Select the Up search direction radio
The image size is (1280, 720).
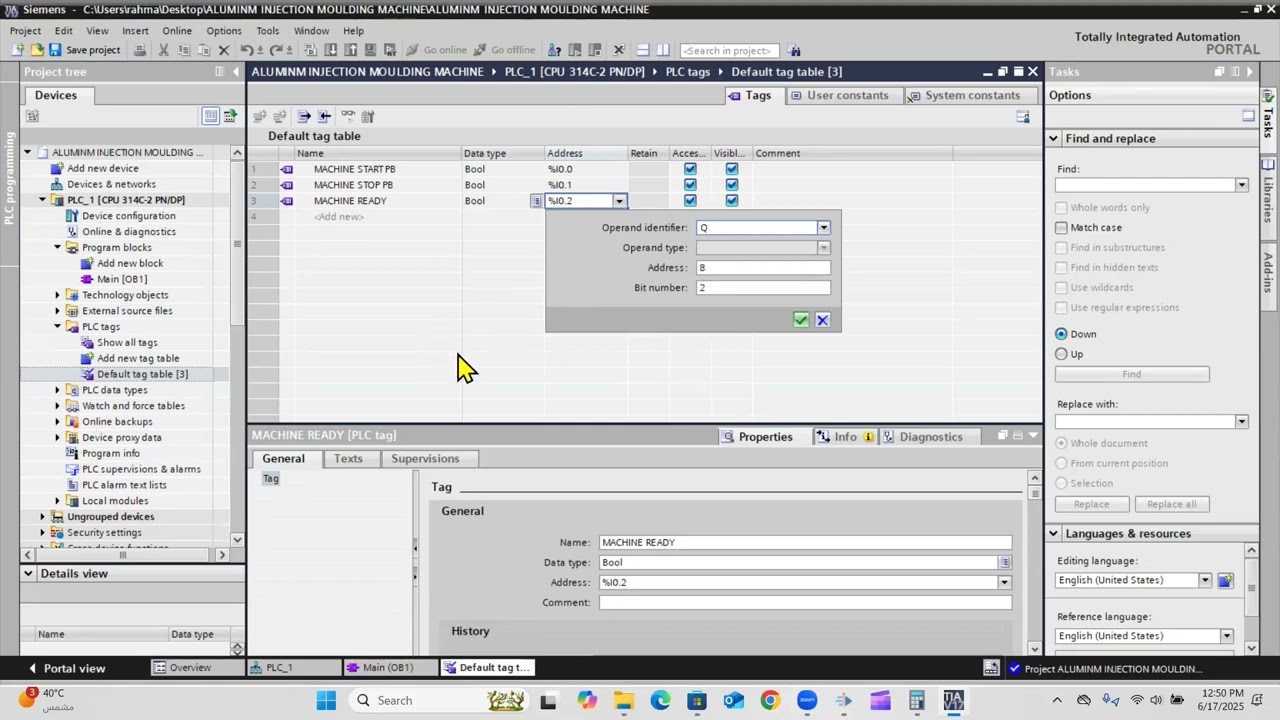tap(1061, 354)
